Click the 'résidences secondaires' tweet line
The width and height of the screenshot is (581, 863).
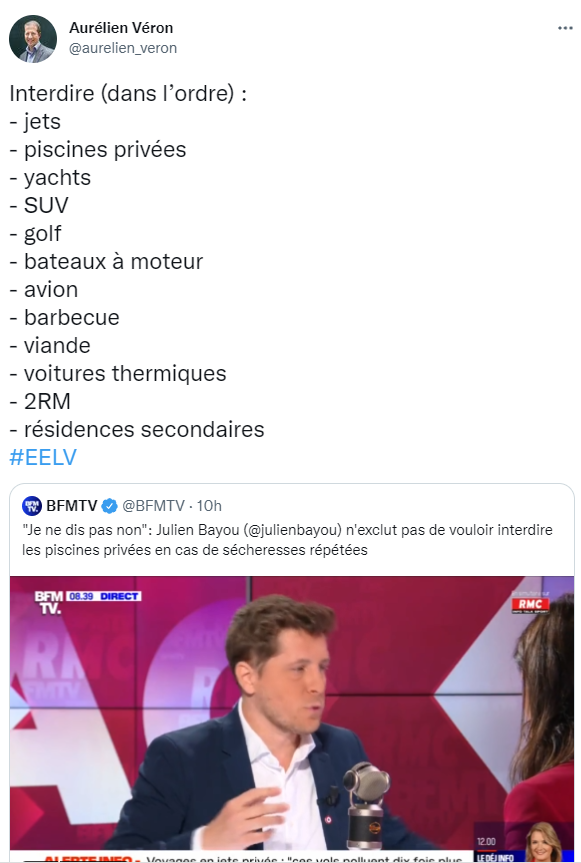pos(137,429)
